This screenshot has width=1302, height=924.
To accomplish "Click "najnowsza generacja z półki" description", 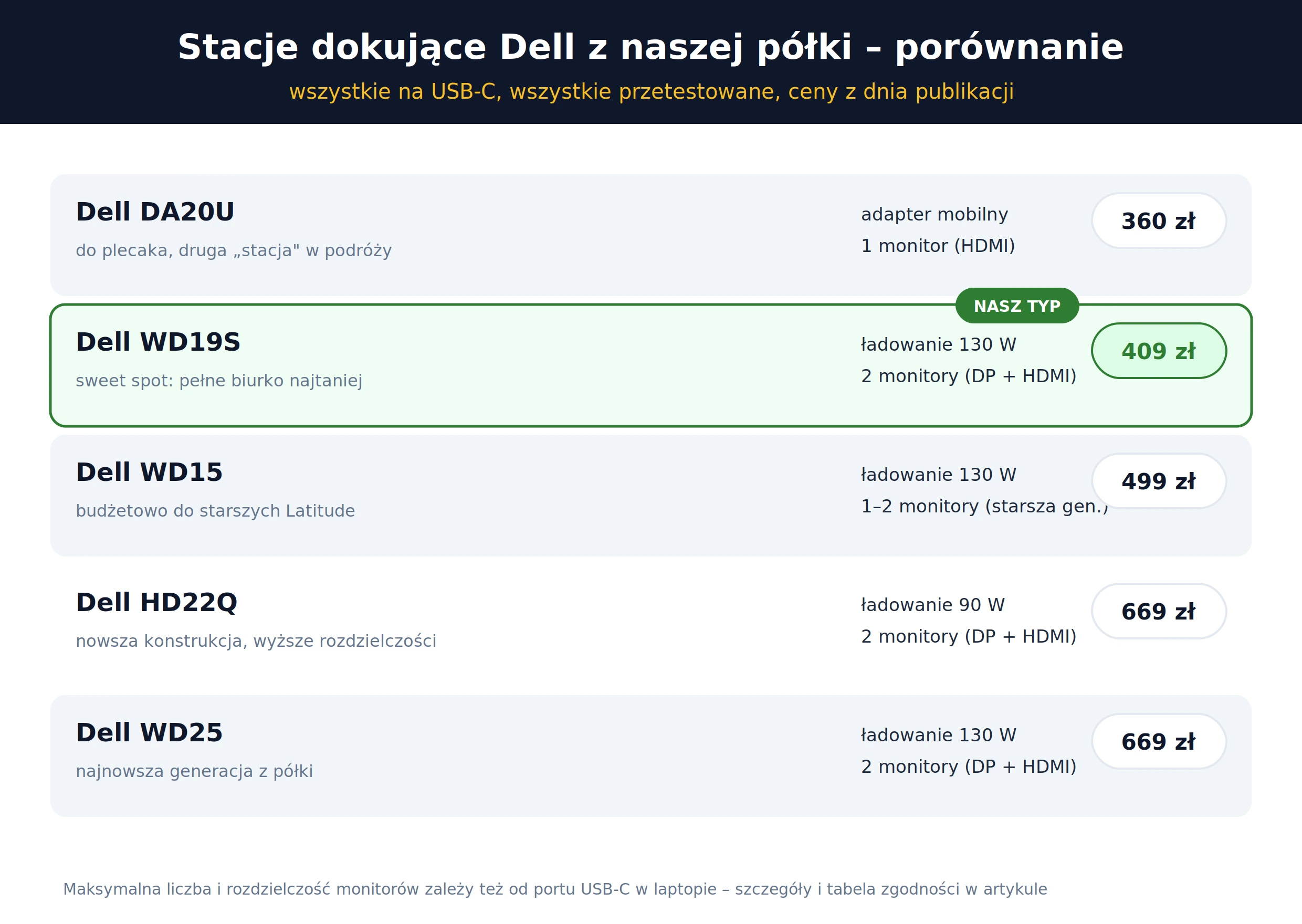I will [x=194, y=772].
